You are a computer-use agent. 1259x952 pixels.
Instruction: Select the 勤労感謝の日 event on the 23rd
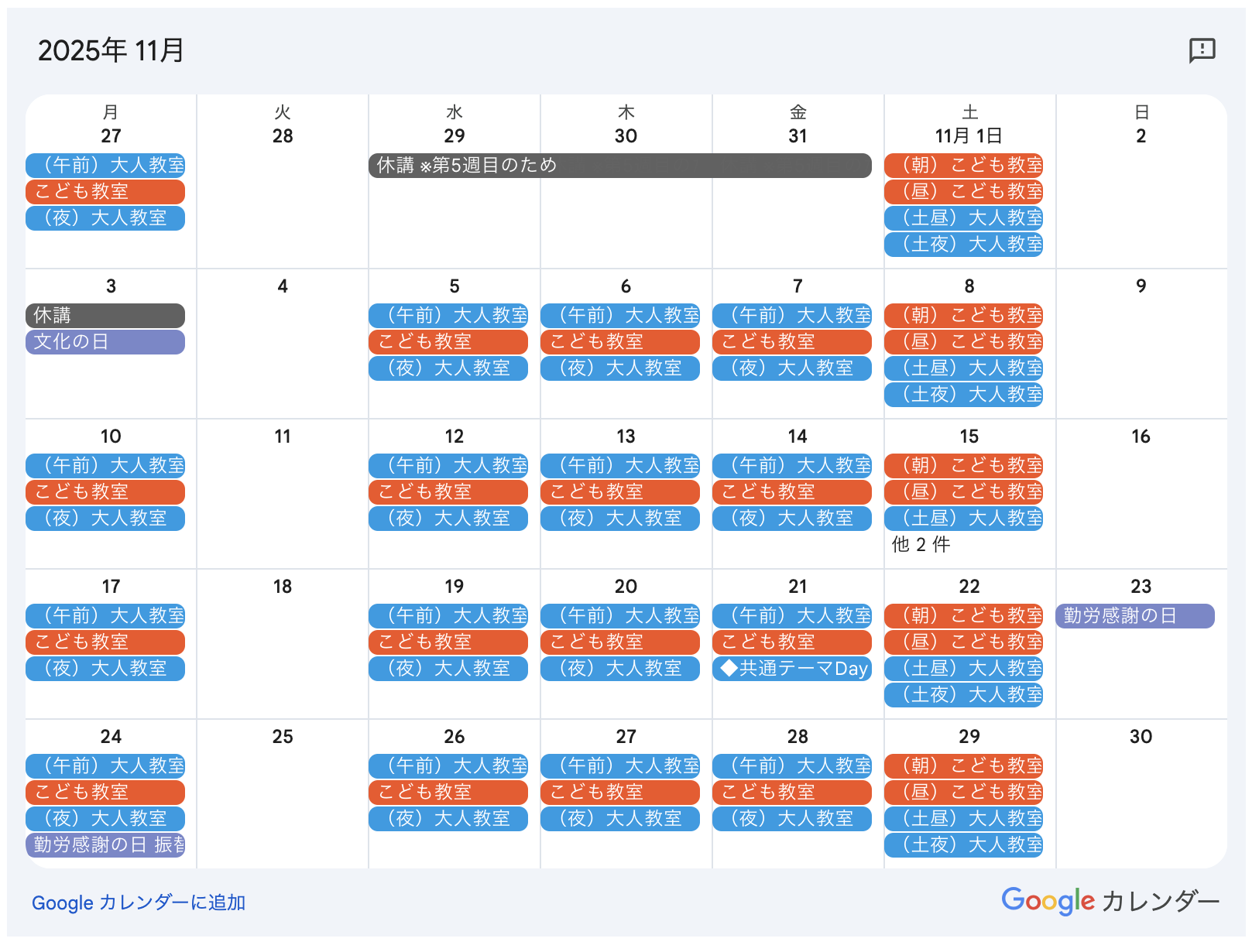tap(1134, 616)
